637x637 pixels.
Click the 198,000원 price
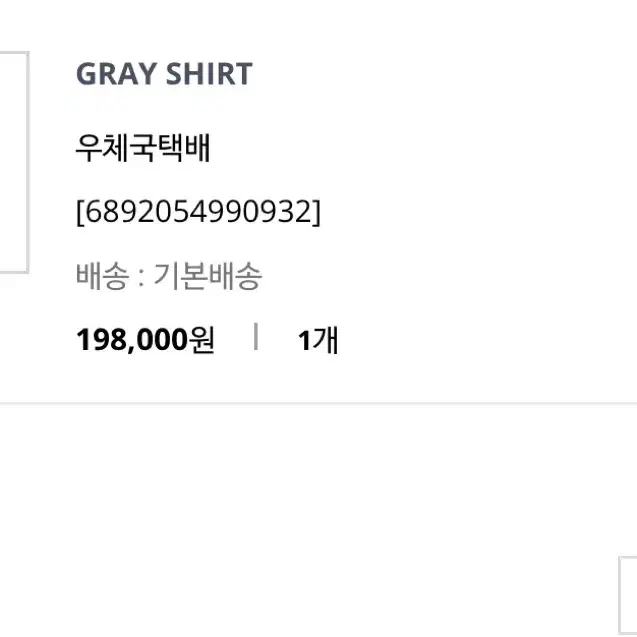point(145,340)
